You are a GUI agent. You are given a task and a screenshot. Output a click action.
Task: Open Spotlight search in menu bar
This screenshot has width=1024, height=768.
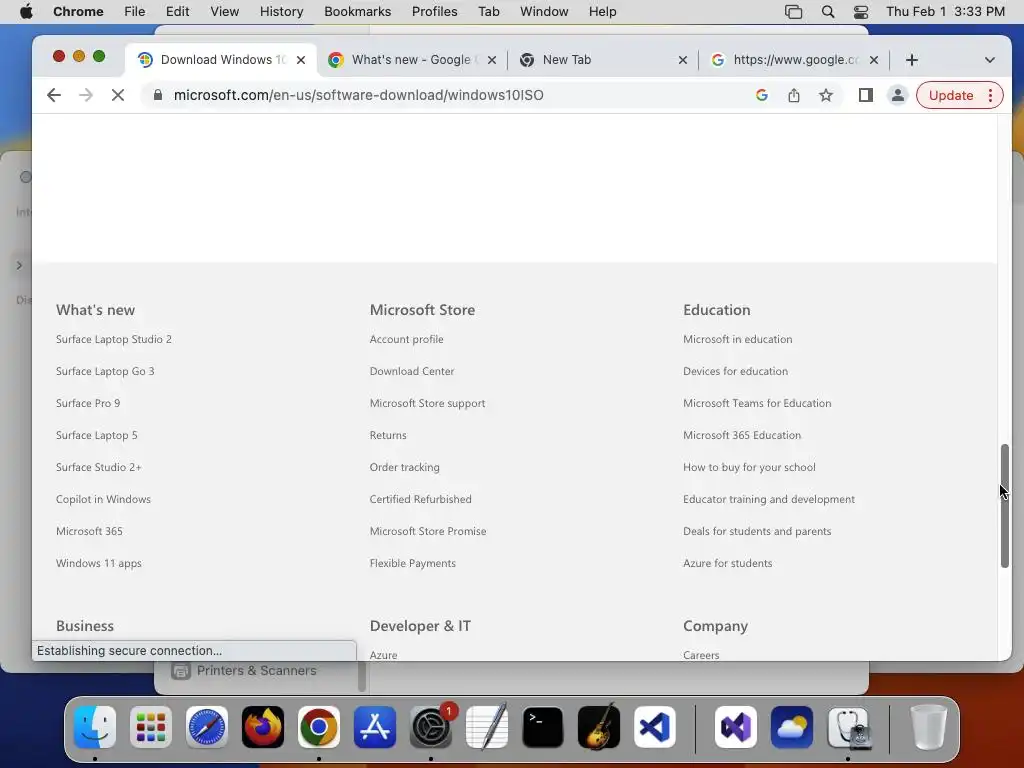828,12
